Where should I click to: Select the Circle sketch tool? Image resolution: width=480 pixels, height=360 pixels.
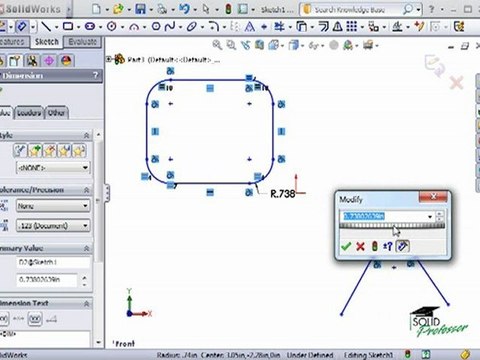(x=112, y=26)
